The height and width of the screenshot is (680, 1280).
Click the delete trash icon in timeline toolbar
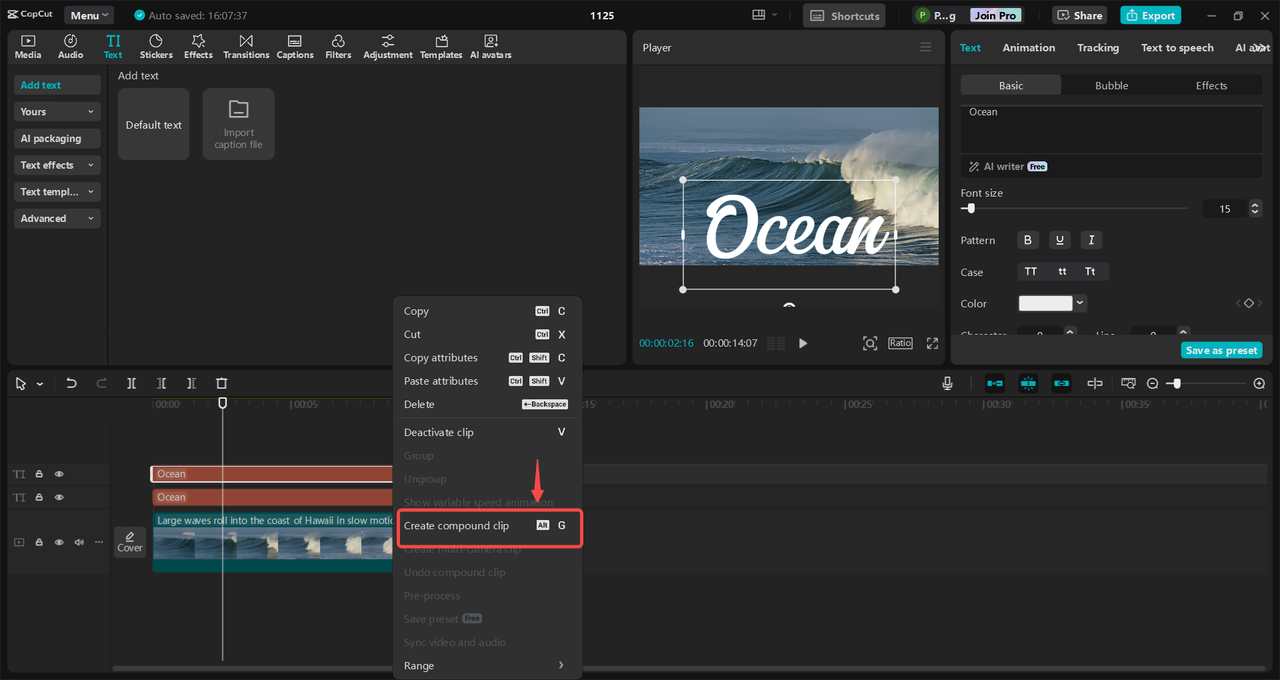222,383
